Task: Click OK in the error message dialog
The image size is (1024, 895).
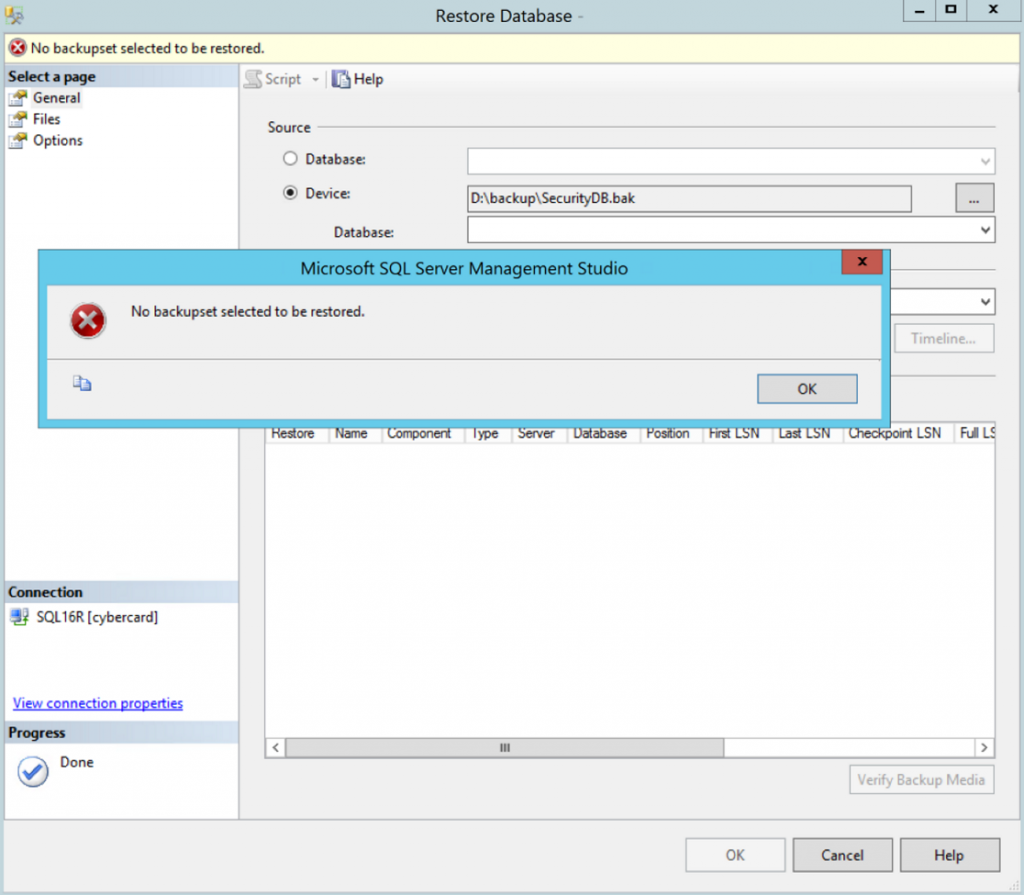Action: [807, 389]
